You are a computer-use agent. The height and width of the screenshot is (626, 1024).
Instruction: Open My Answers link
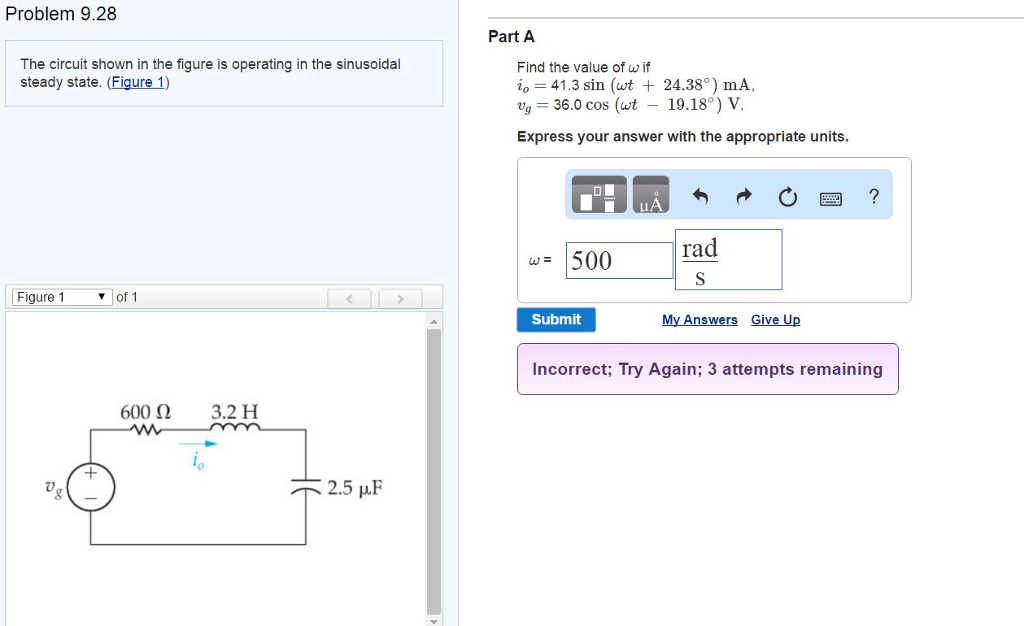(699, 320)
